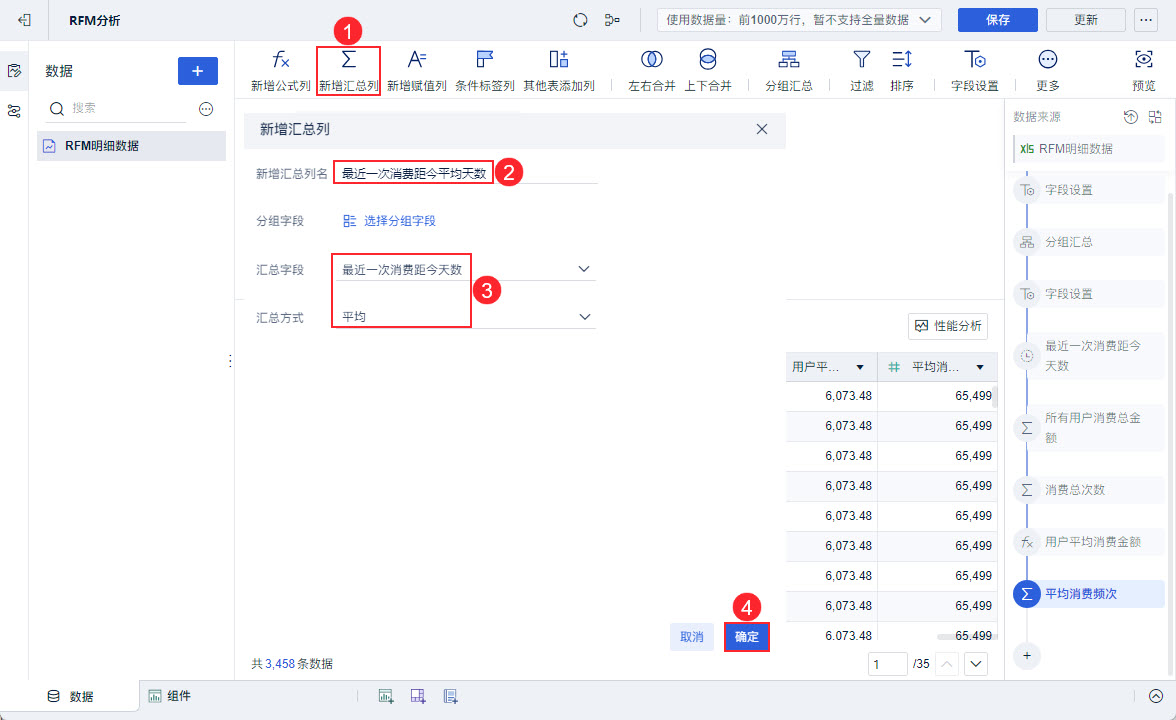Screen dimensions: 1176x720
Task: Select RFM明细数据 in the data list
Action: [x=131, y=146]
